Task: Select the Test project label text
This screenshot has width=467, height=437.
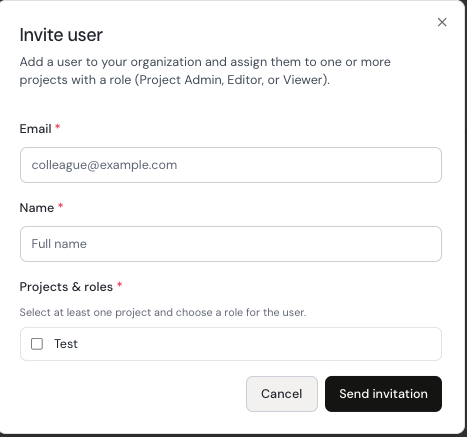Action: (x=66, y=344)
